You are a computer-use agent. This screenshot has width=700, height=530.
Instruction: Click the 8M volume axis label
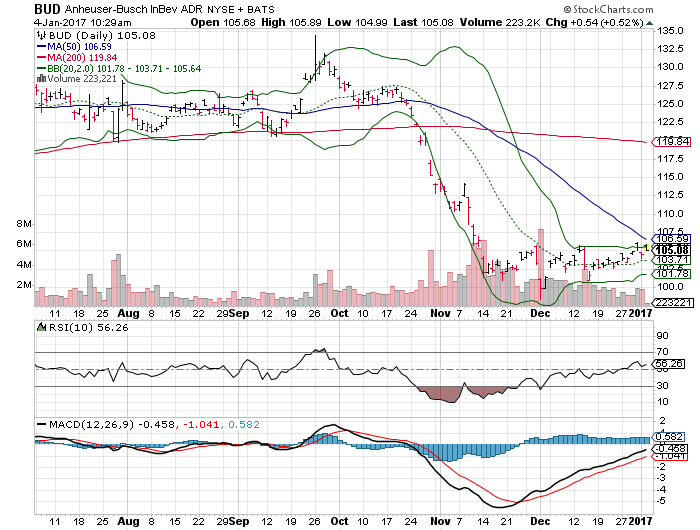24,224
